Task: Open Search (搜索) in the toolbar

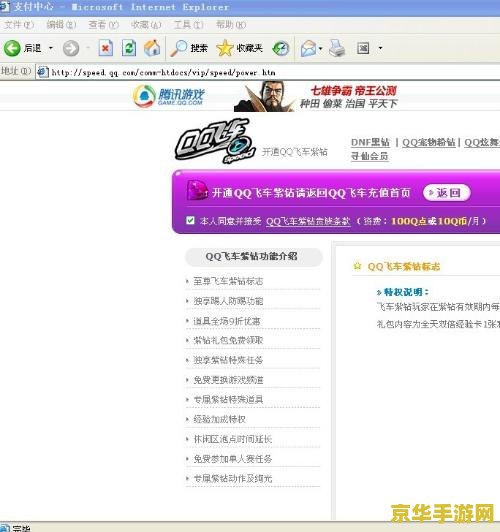Action: 189,48
